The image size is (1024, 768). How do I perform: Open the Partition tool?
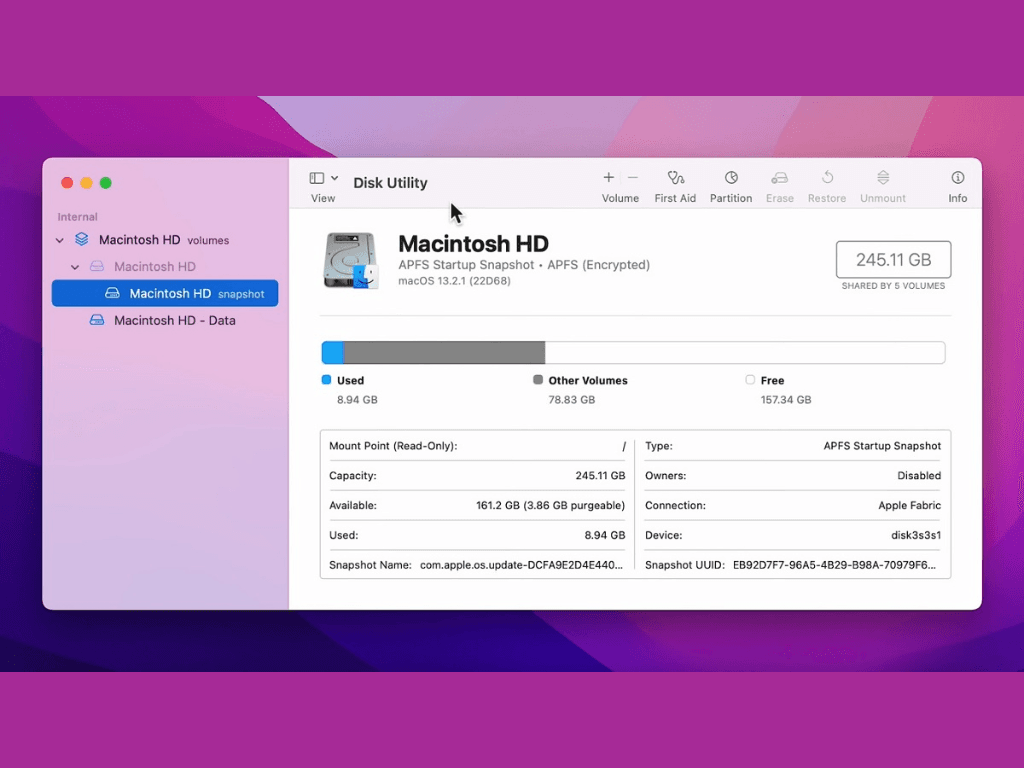coord(731,178)
